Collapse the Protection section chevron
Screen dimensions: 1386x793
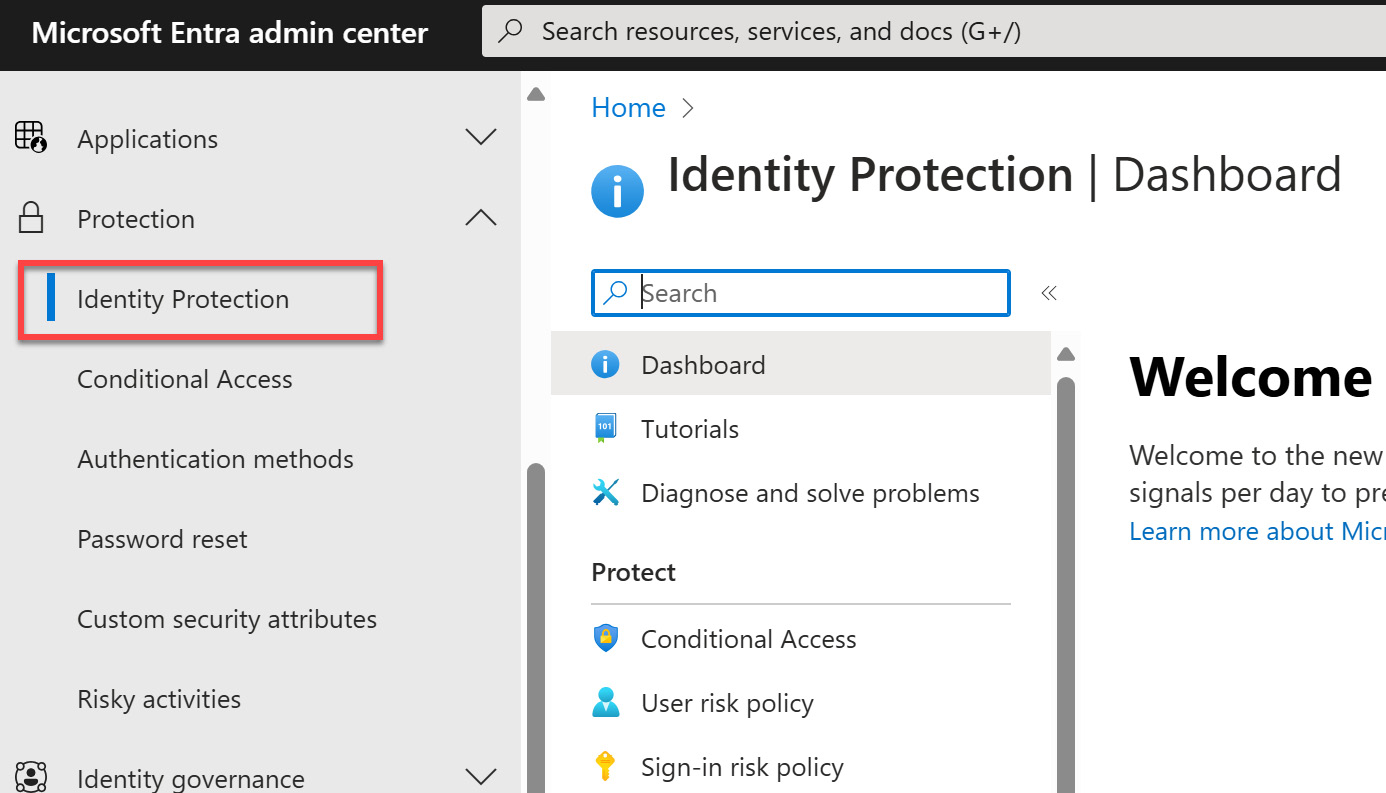pyautogui.click(x=481, y=217)
